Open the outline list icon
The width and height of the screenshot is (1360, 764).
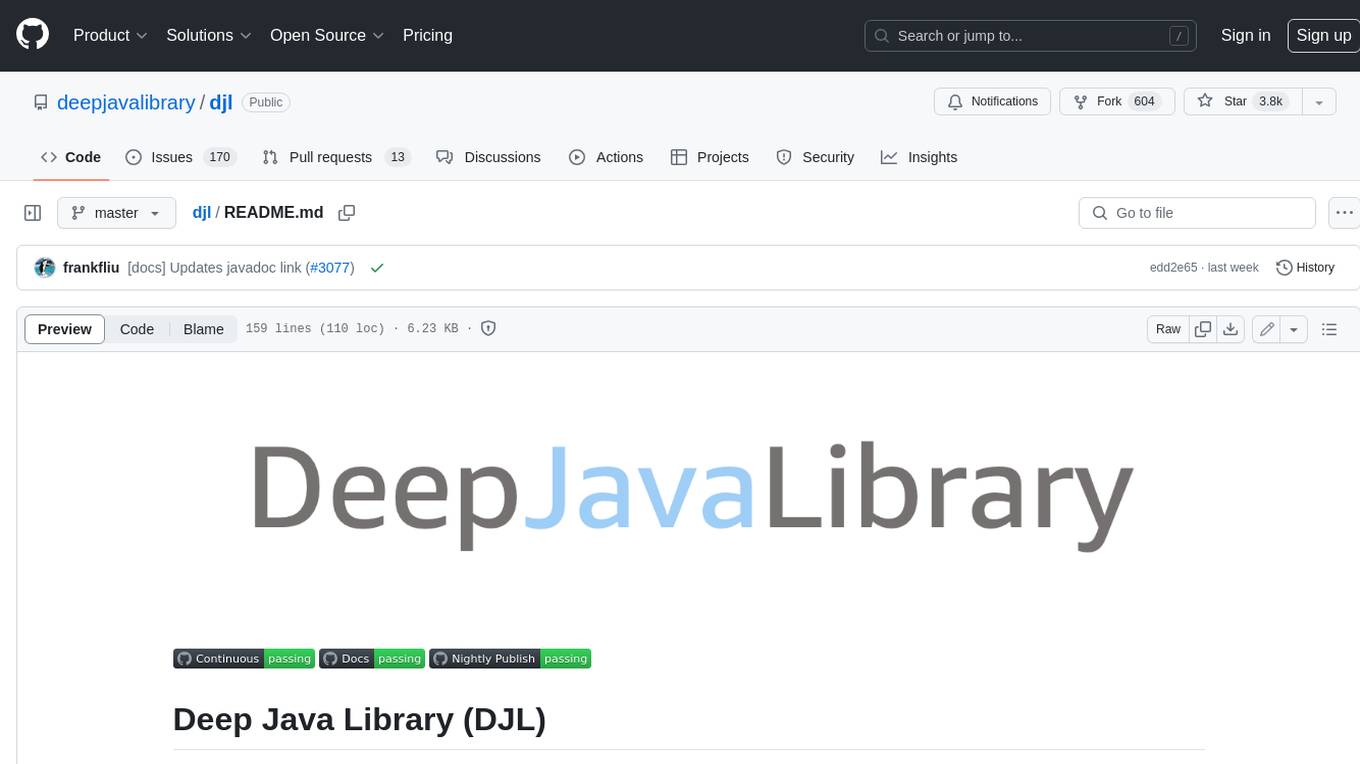click(1329, 329)
